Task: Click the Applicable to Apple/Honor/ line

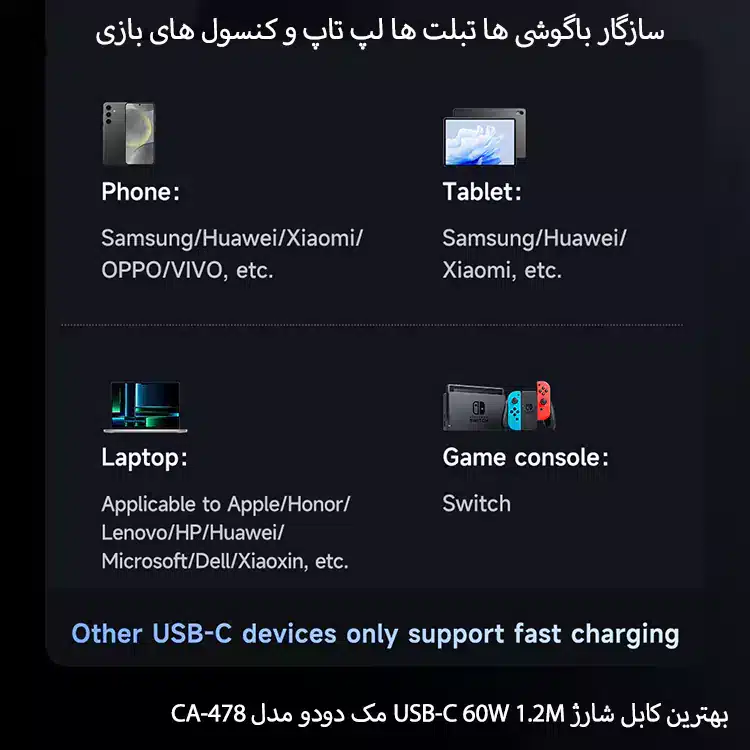Action: pos(226,504)
